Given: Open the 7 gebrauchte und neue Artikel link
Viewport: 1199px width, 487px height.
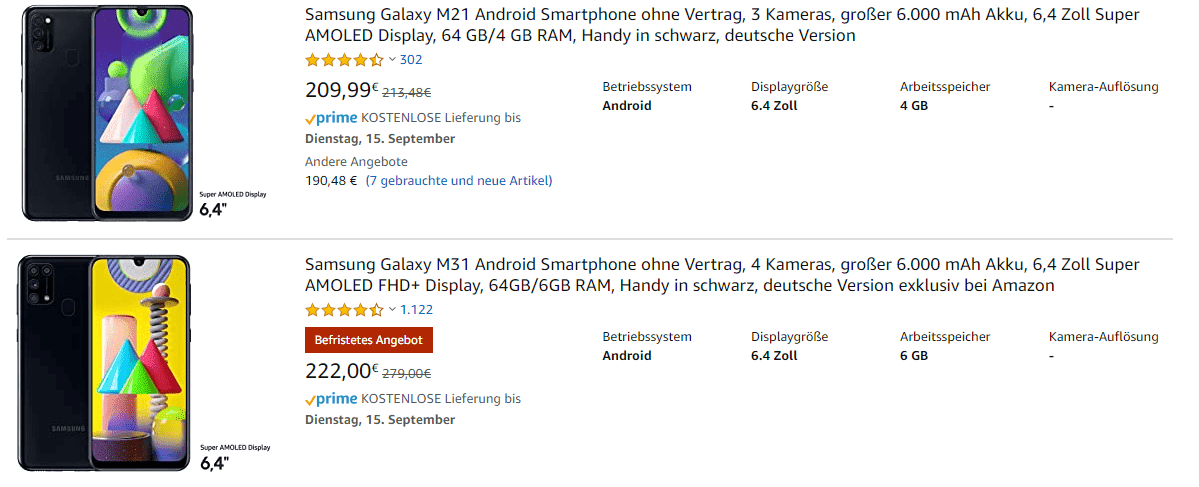Looking at the screenshot, I should coord(459,181).
